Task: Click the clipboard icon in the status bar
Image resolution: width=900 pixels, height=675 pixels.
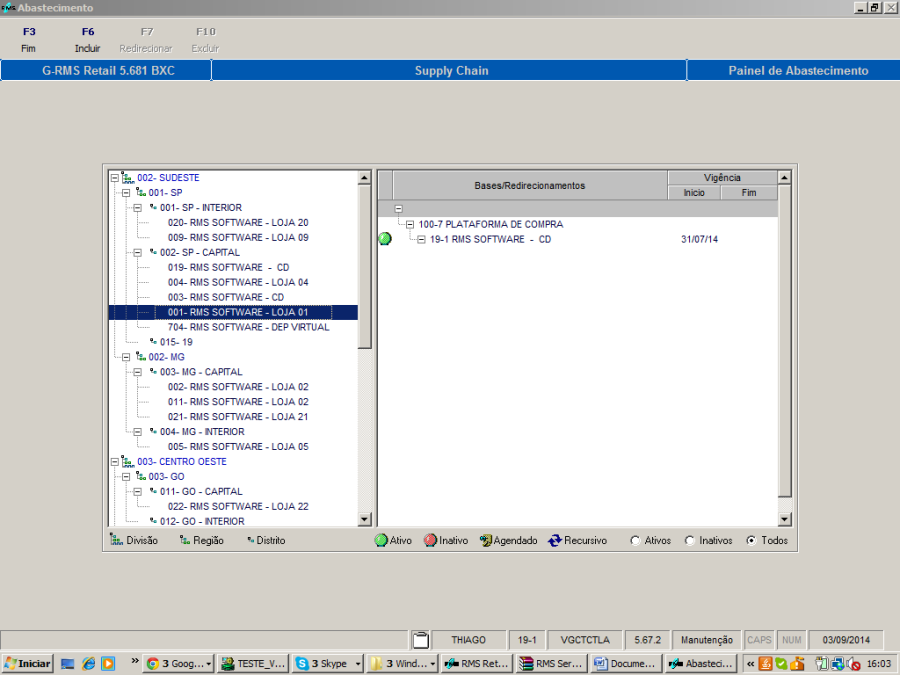Action: click(x=421, y=639)
